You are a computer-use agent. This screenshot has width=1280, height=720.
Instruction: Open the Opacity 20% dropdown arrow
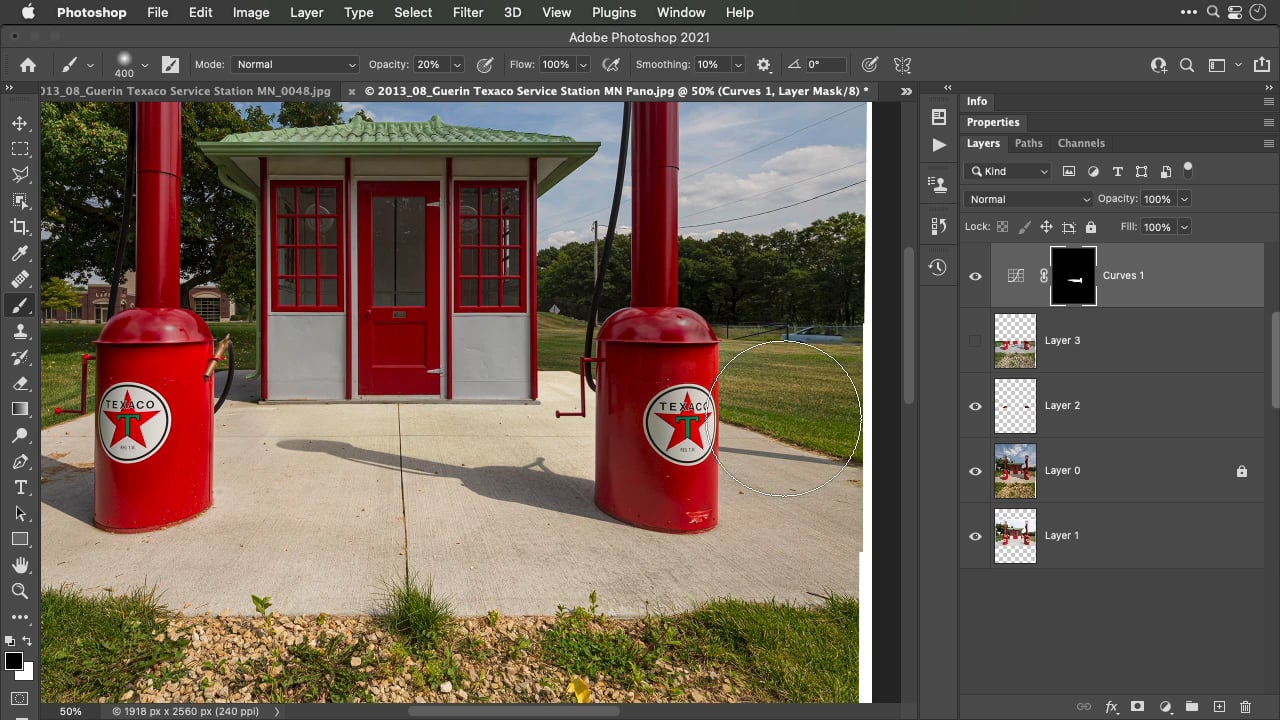457,64
